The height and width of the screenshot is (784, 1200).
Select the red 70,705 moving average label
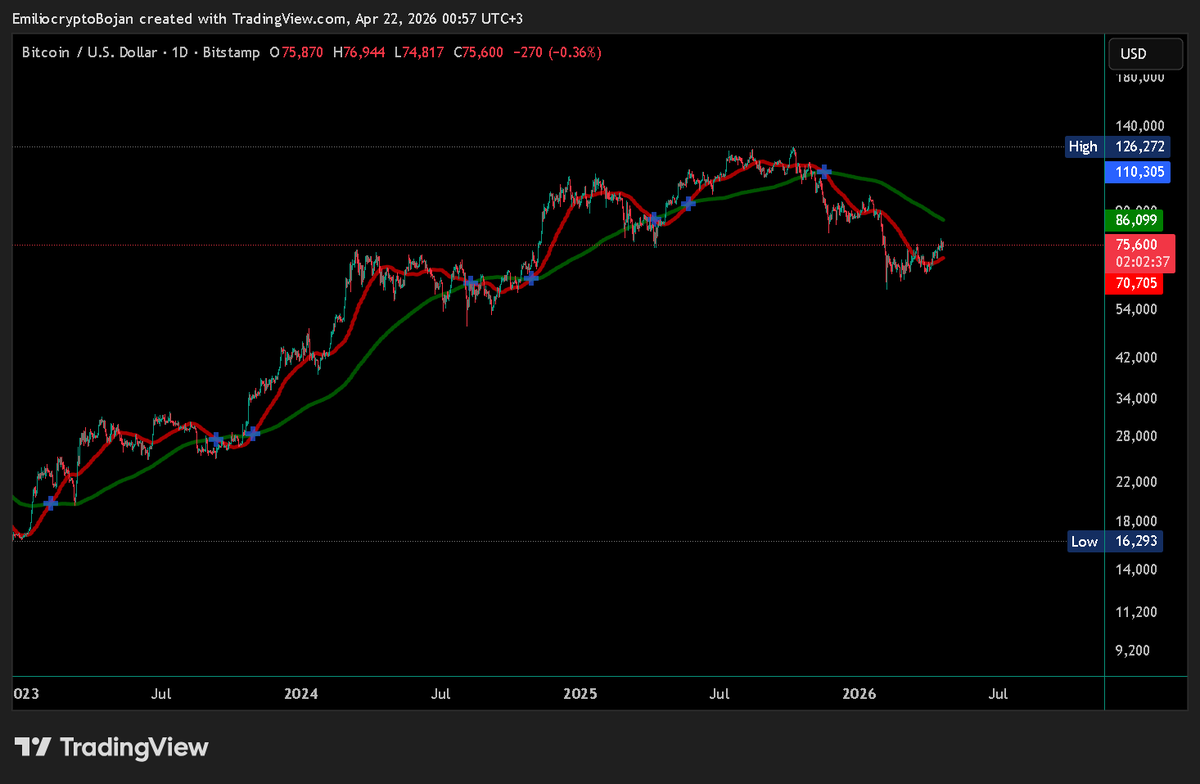(1136, 283)
